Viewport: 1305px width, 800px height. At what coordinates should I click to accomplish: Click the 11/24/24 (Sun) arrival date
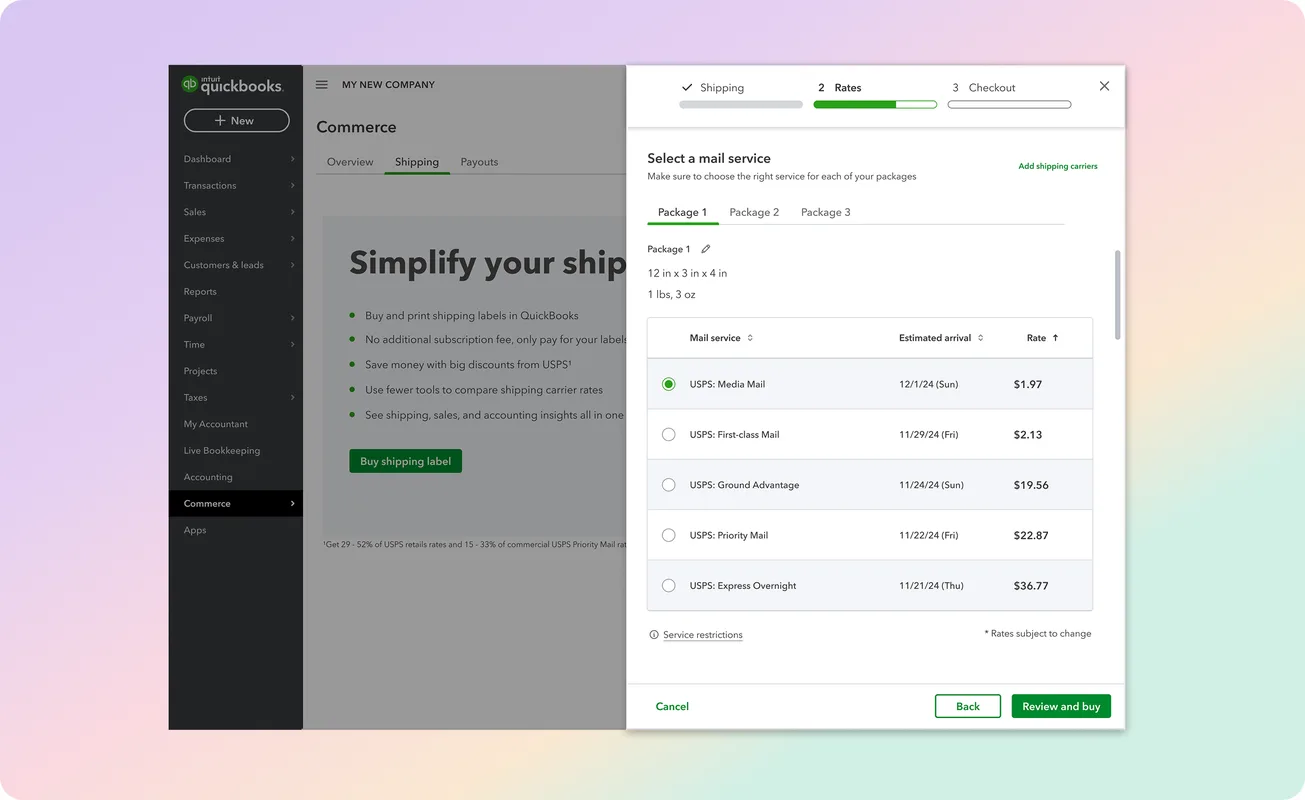tap(931, 485)
